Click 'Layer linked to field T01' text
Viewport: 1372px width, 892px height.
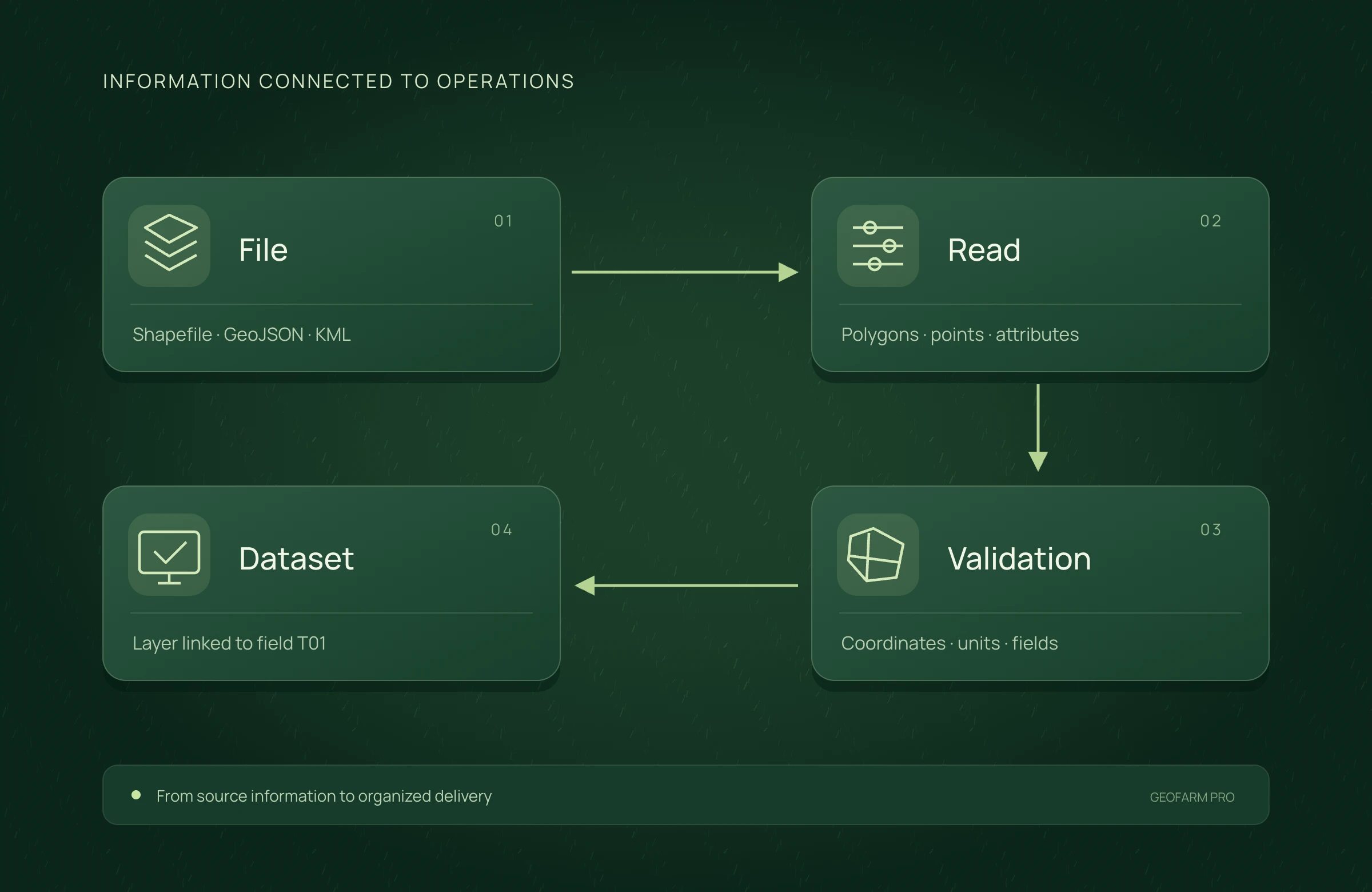[229, 643]
